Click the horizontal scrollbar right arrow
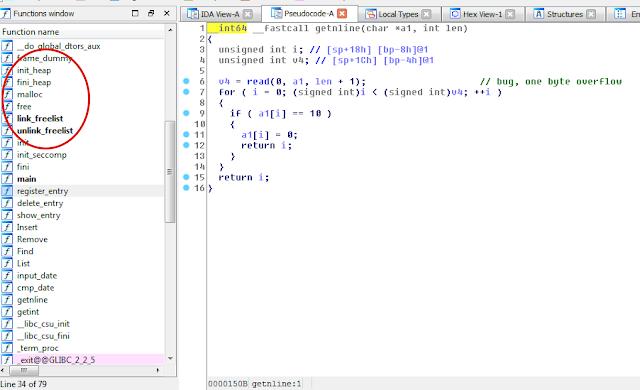640x390 pixels. tap(158, 370)
